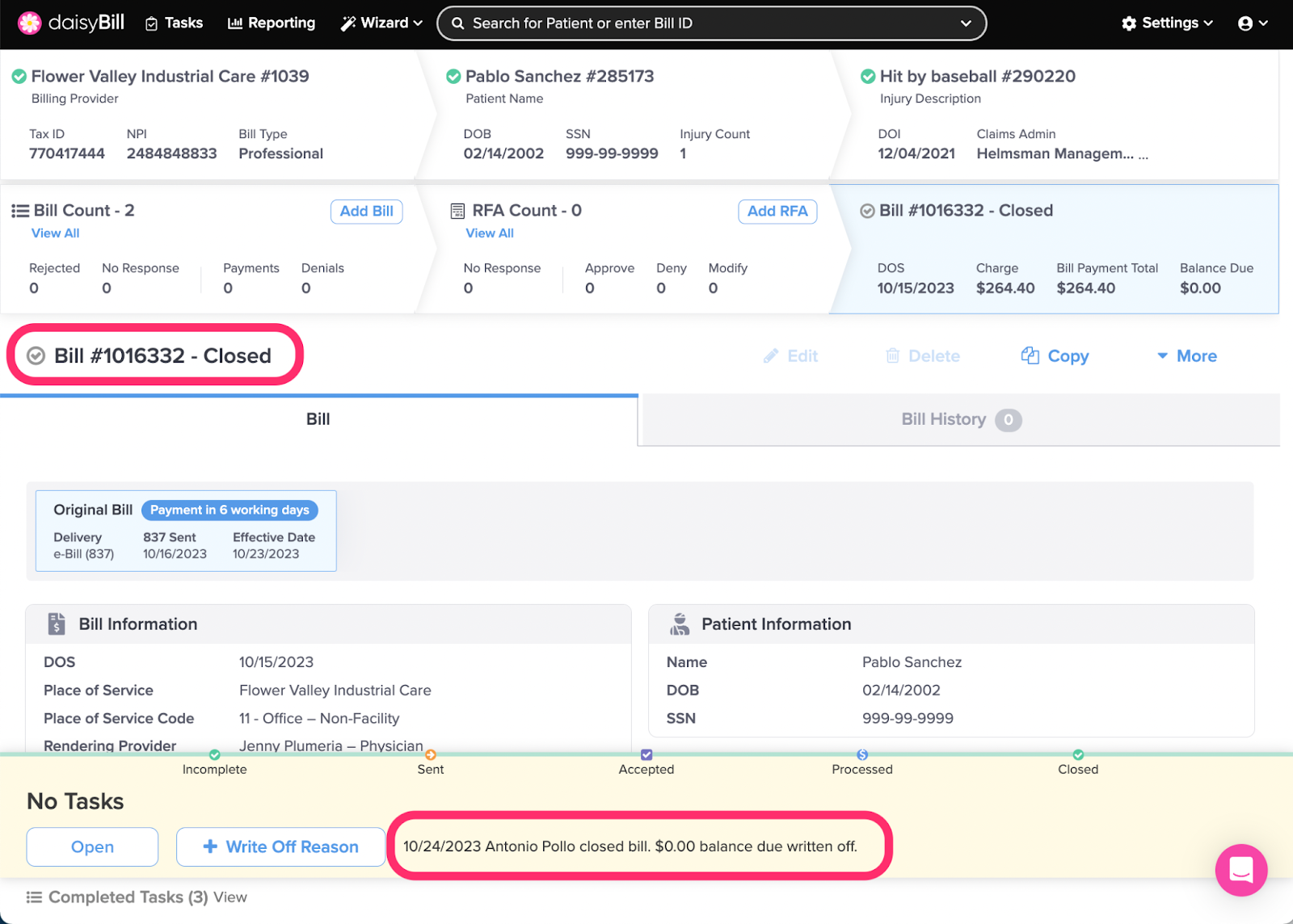The width and height of the screenshot is (1293, 924).
Task: Expand the search bar dropdown chevron
Action: (966, 23)
